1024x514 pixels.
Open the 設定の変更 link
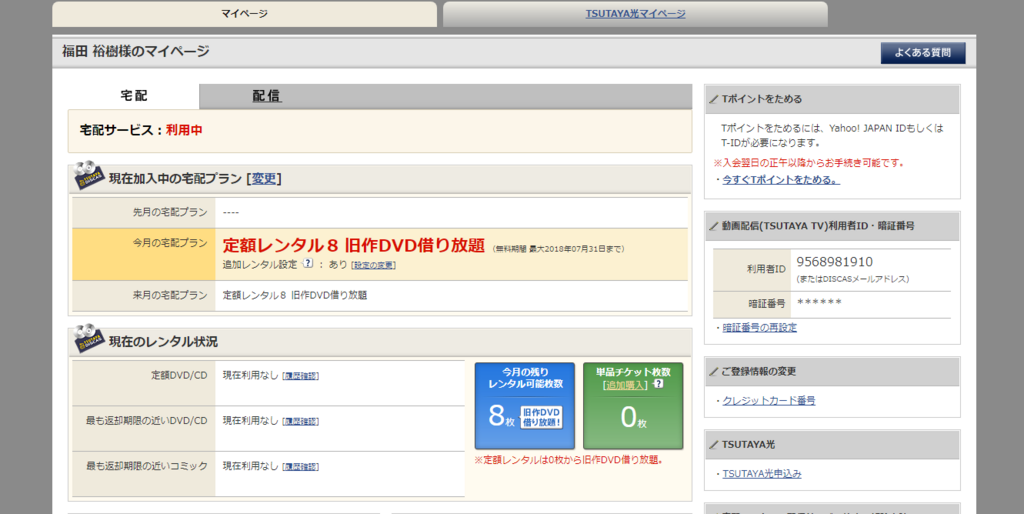point(373,265)
